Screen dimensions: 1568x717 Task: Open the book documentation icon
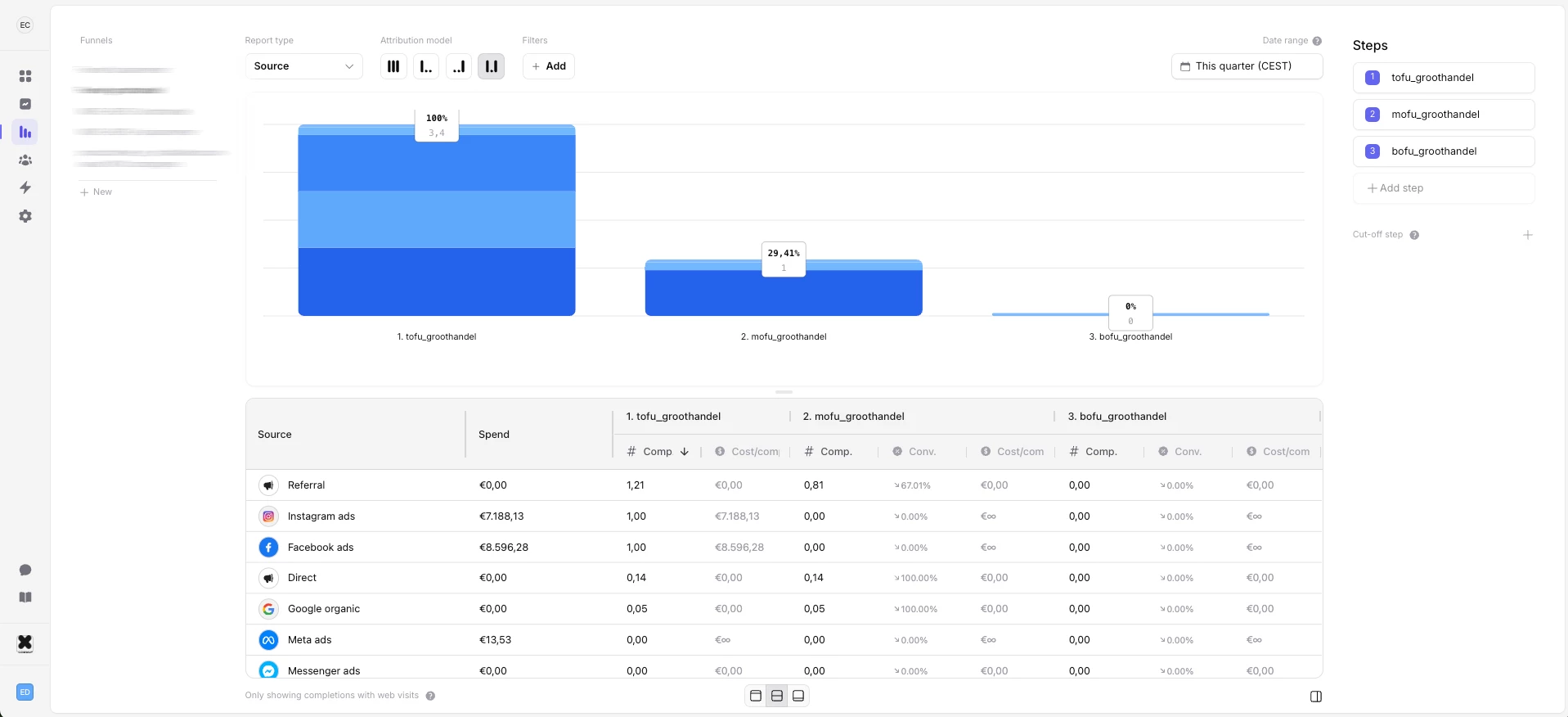click(x=25, y=597)
